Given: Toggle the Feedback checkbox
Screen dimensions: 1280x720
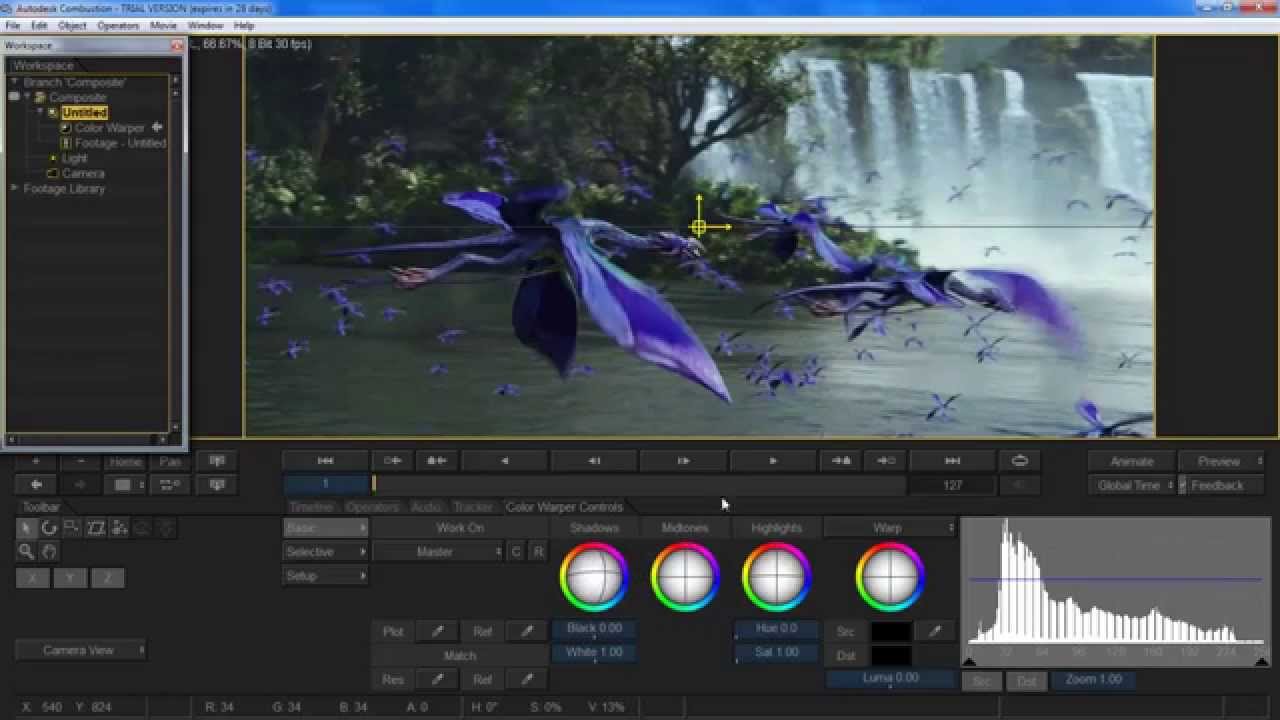Looking at the screenshot, I should [1182, 485].
